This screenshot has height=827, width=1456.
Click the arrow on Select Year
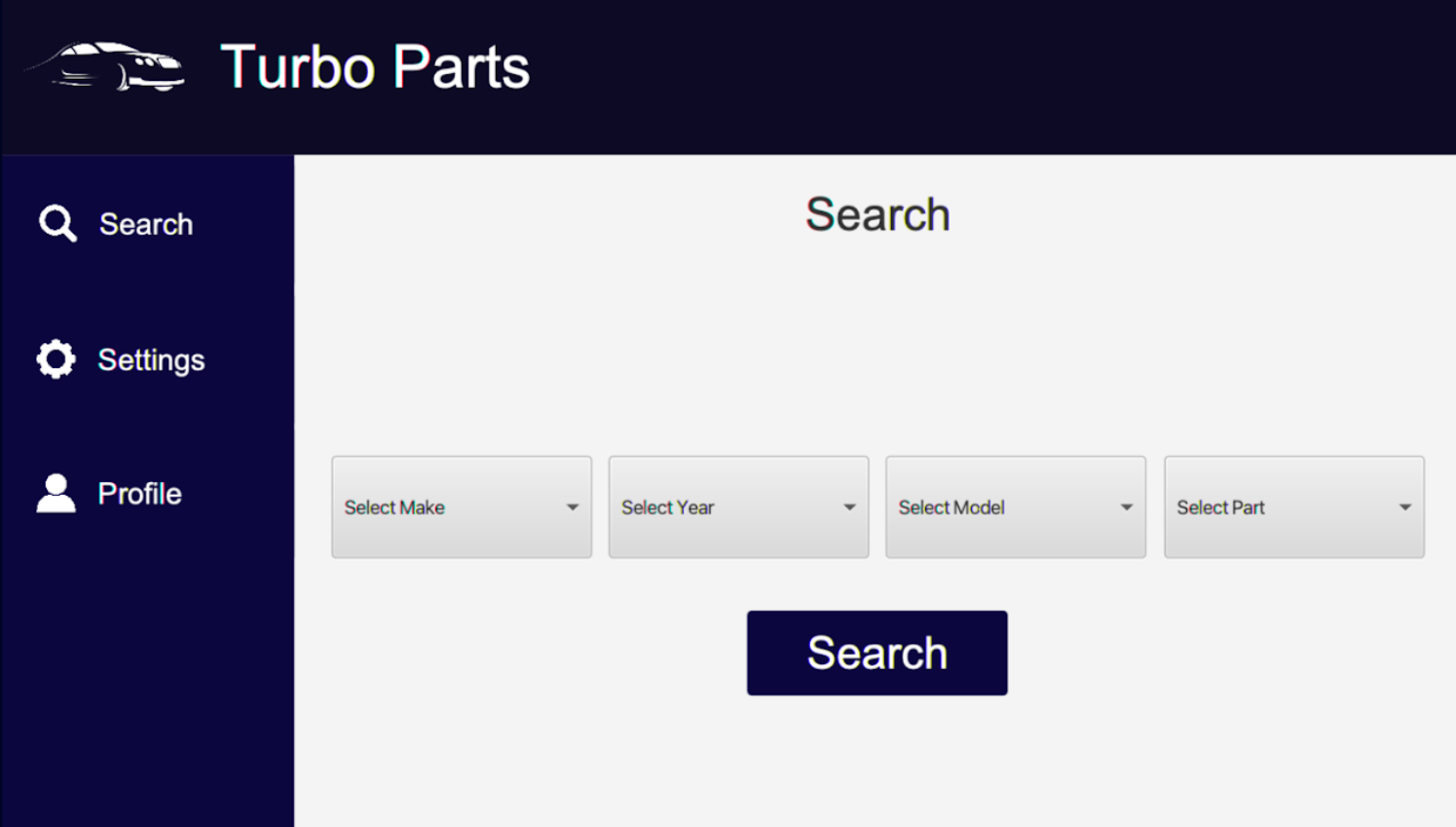pos(849,507)
